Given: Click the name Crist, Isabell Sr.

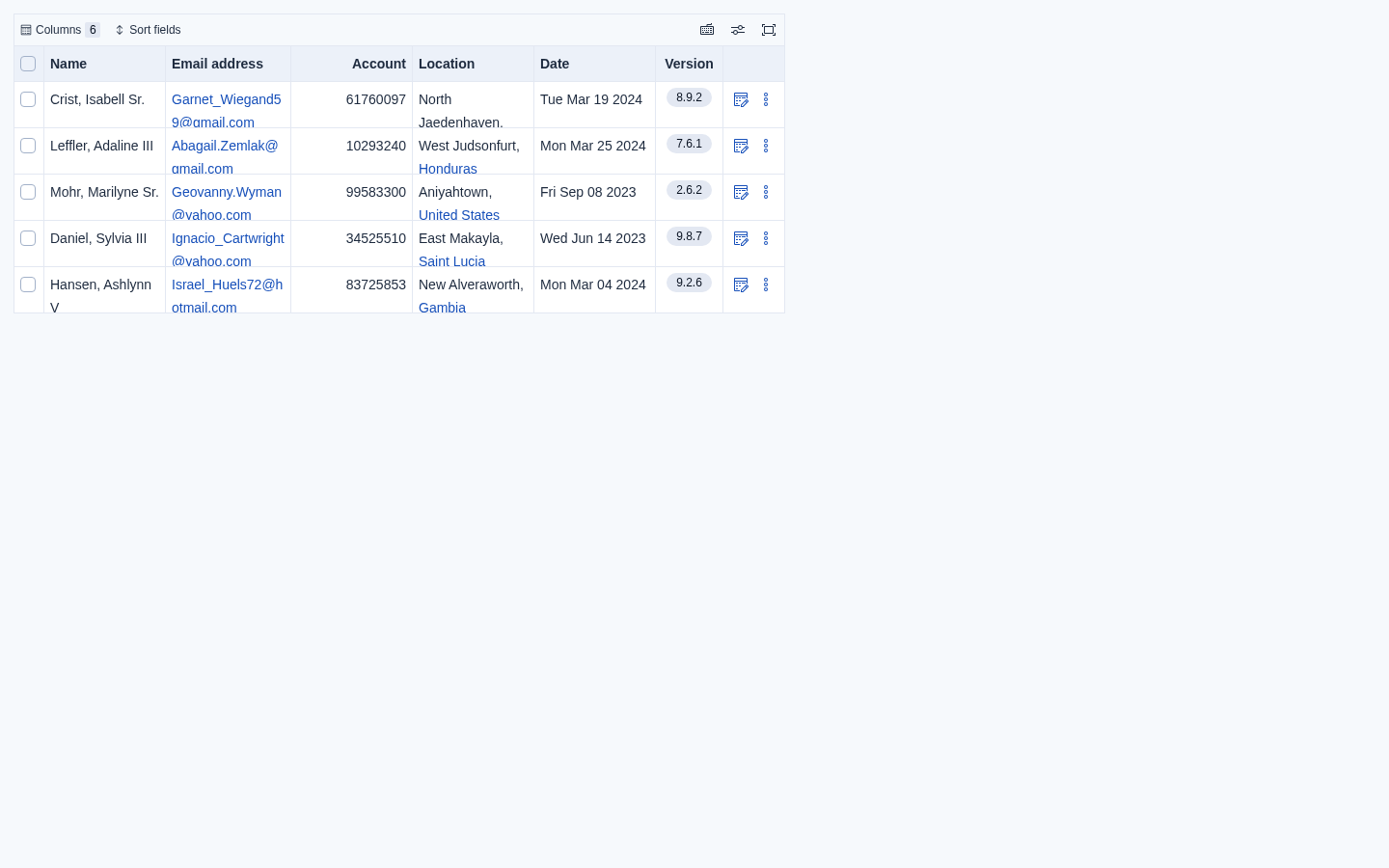Looking at the screenshot, I should pyautogui.click(x=97, y=99).
